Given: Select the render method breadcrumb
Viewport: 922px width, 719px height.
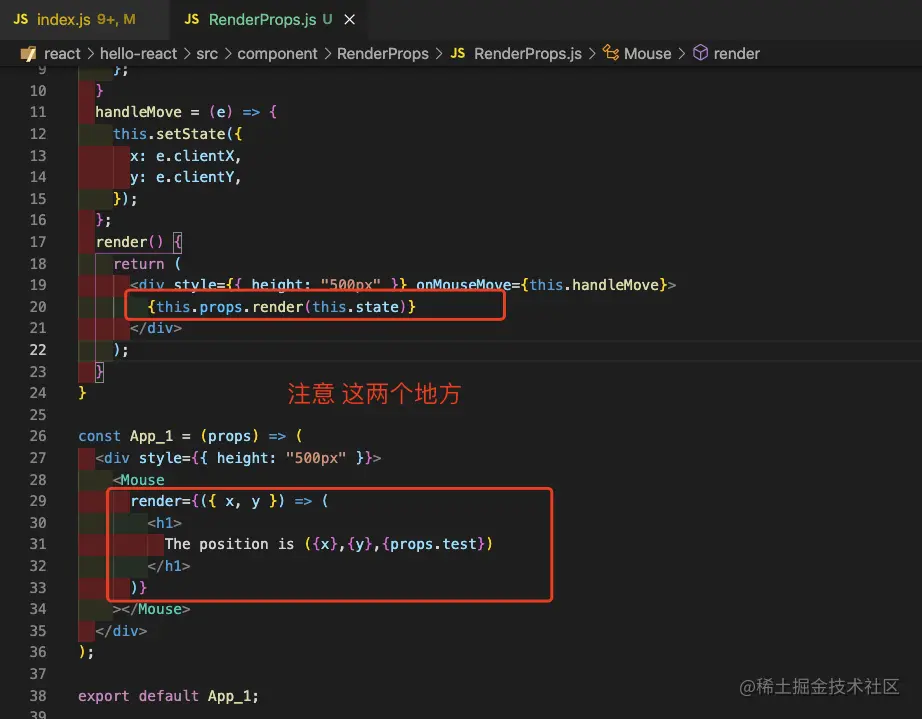Looking at the screenshot, I should pyautogui.click(x=736, y=53).
